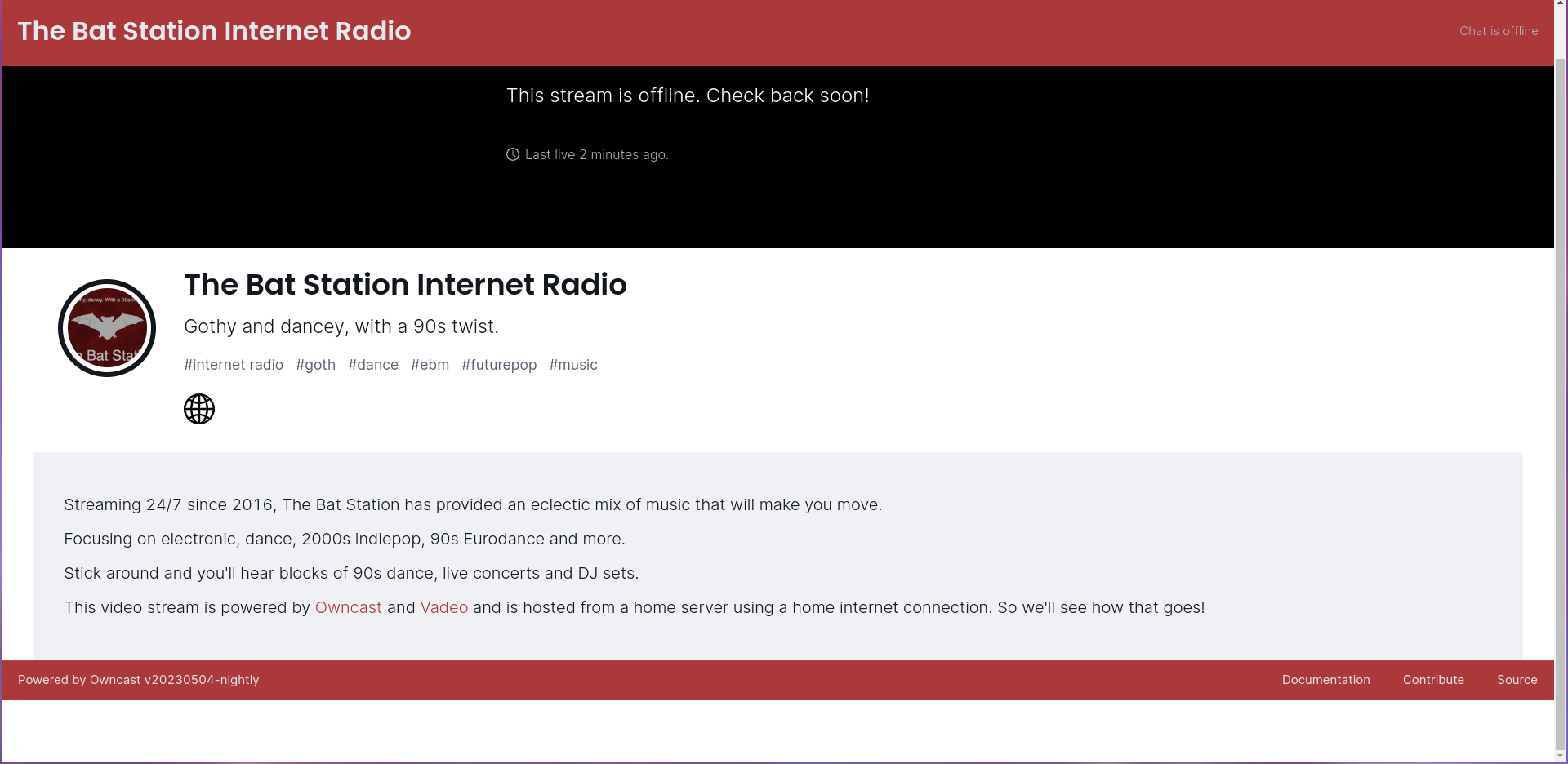Click the Chat is offline indicator

[1498, 30]
